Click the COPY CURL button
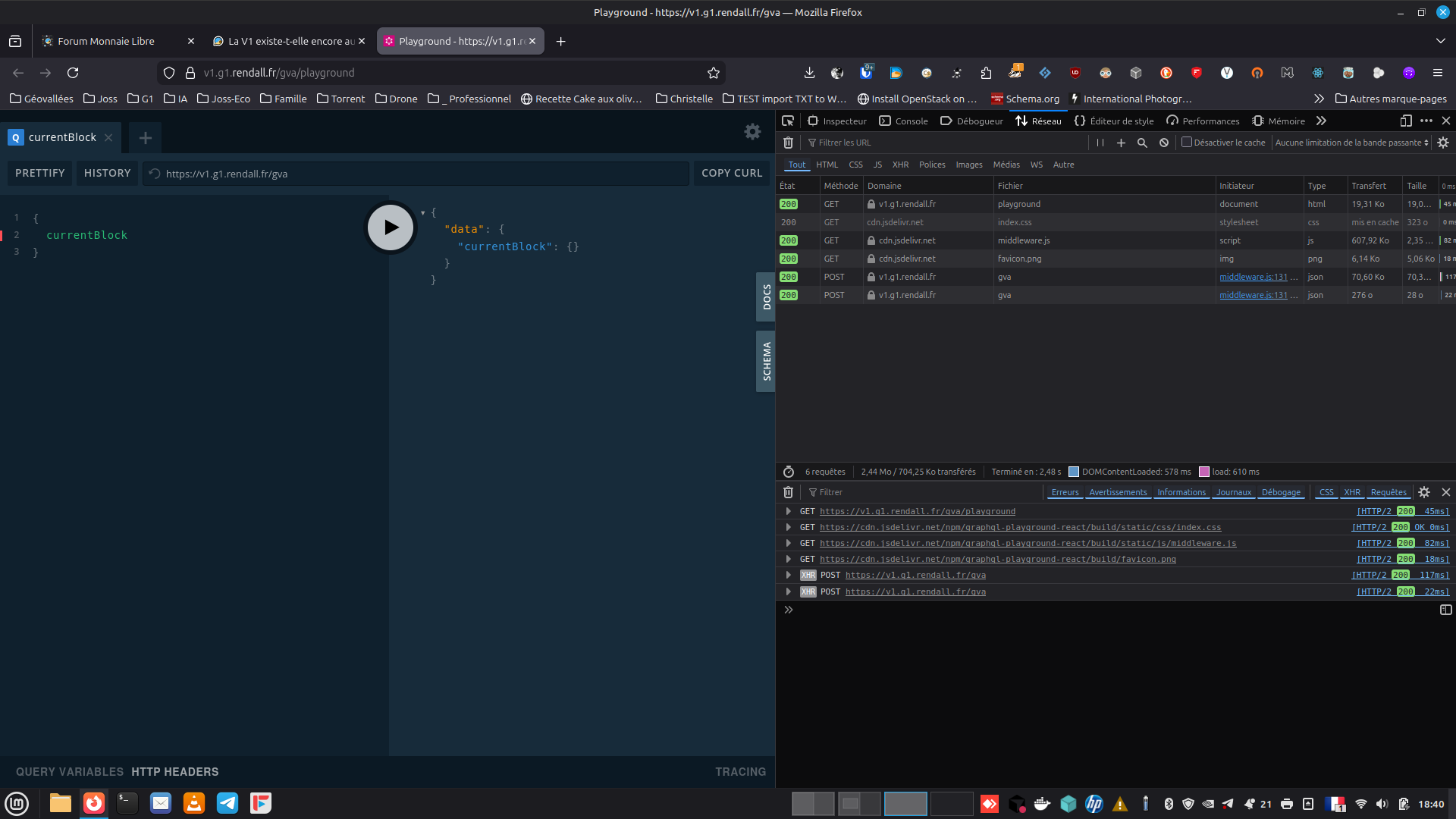The height and width of the screenshot is (819, 1456). tap(731, 174)
